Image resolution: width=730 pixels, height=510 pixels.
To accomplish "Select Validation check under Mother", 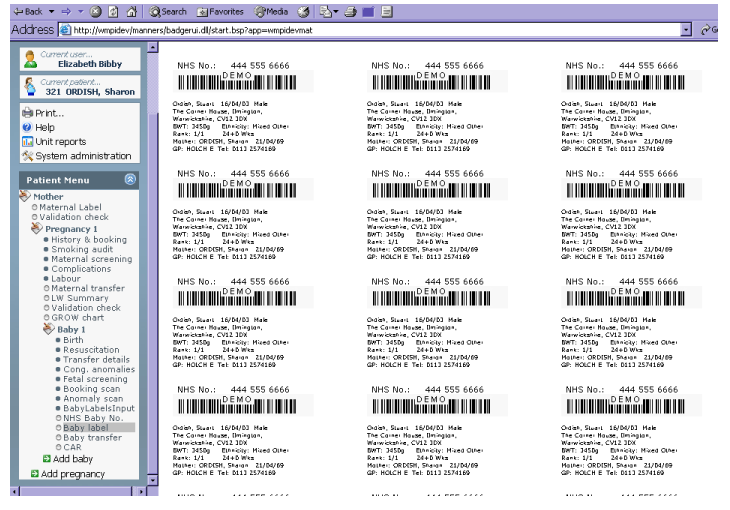I will 74,217.
